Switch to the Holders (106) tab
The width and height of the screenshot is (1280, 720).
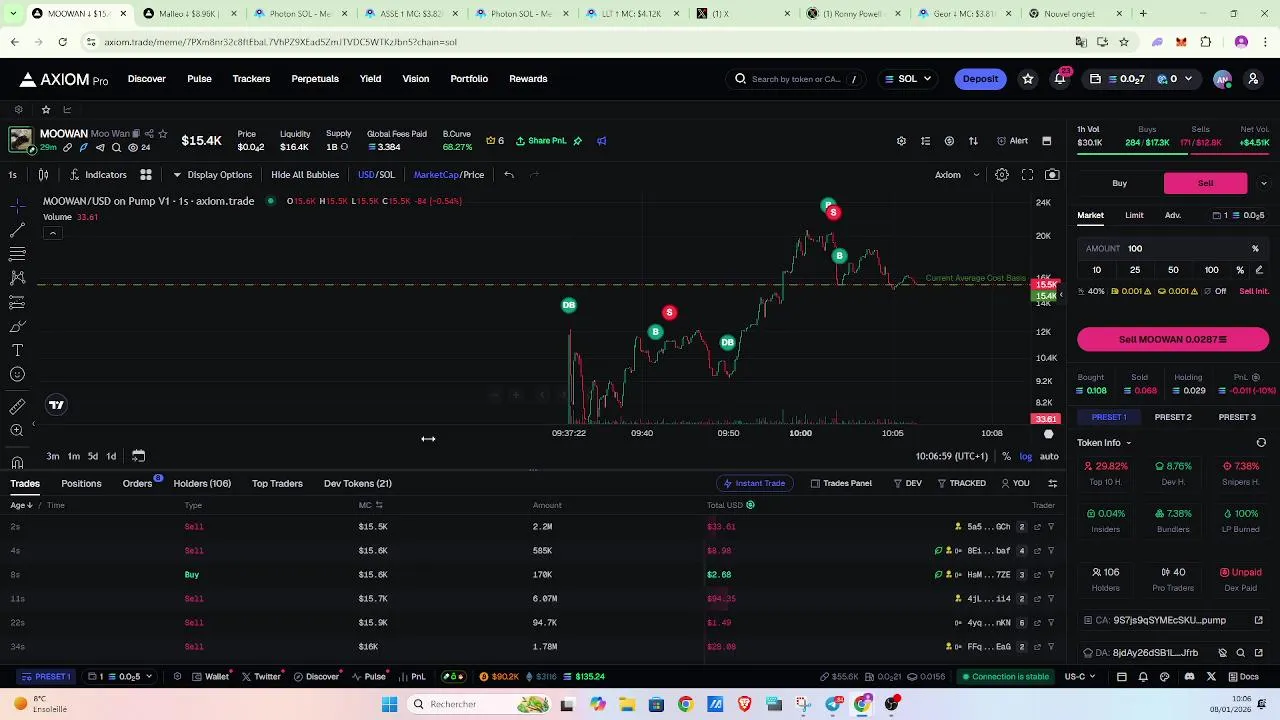202,484
